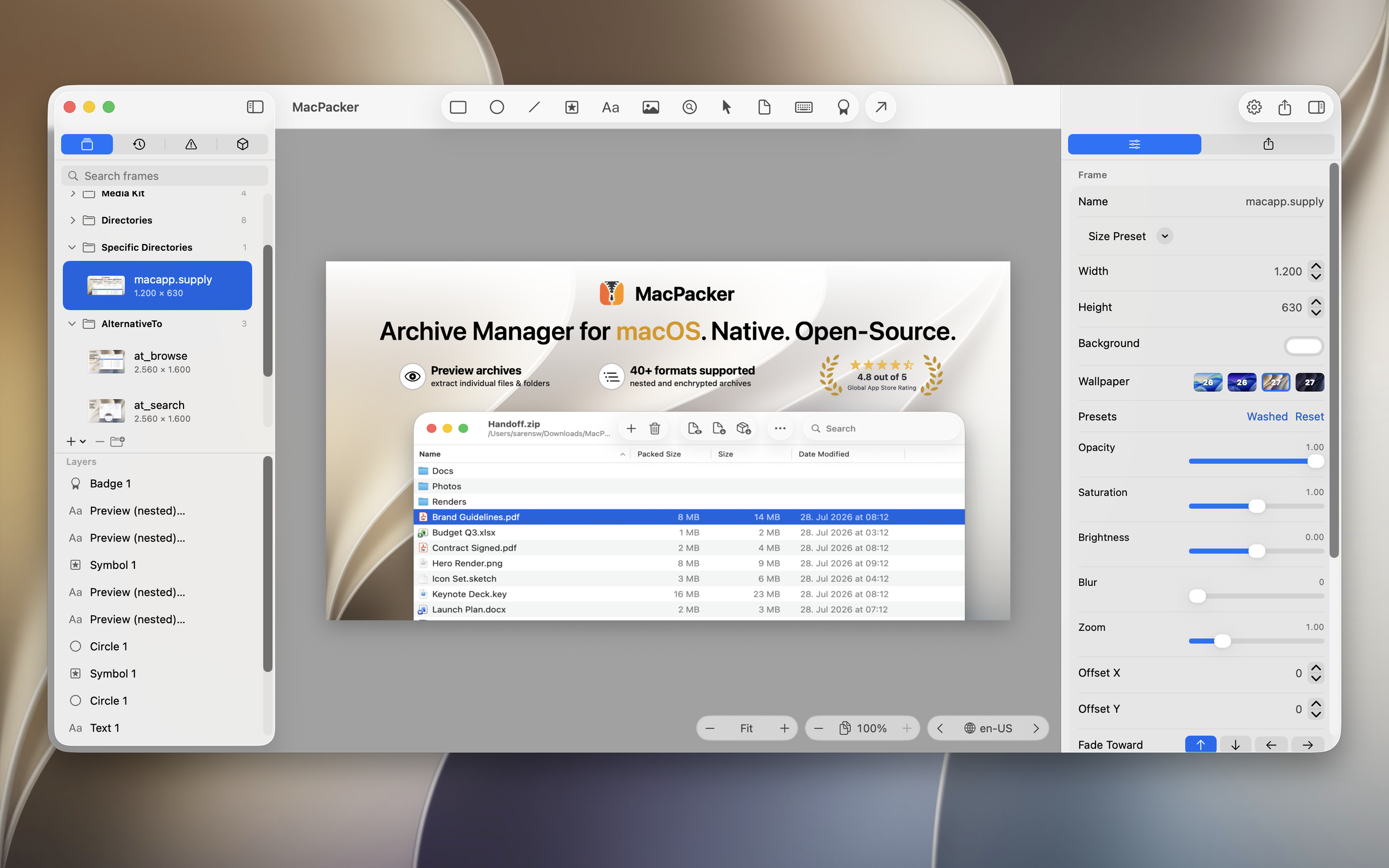This screenshot has width=1389, height=868.
Task: Select the at_browse frame
Action: coord(157,362)
